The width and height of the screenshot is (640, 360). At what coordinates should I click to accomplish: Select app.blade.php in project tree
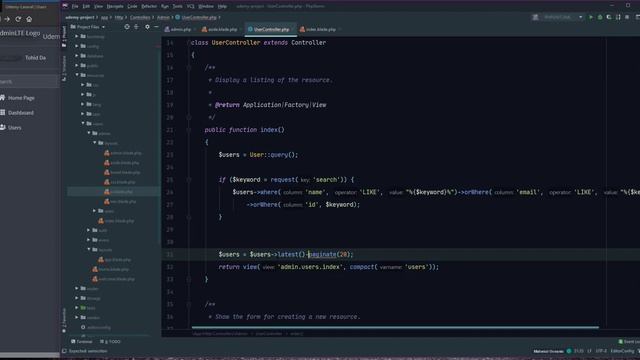[115, 260]
